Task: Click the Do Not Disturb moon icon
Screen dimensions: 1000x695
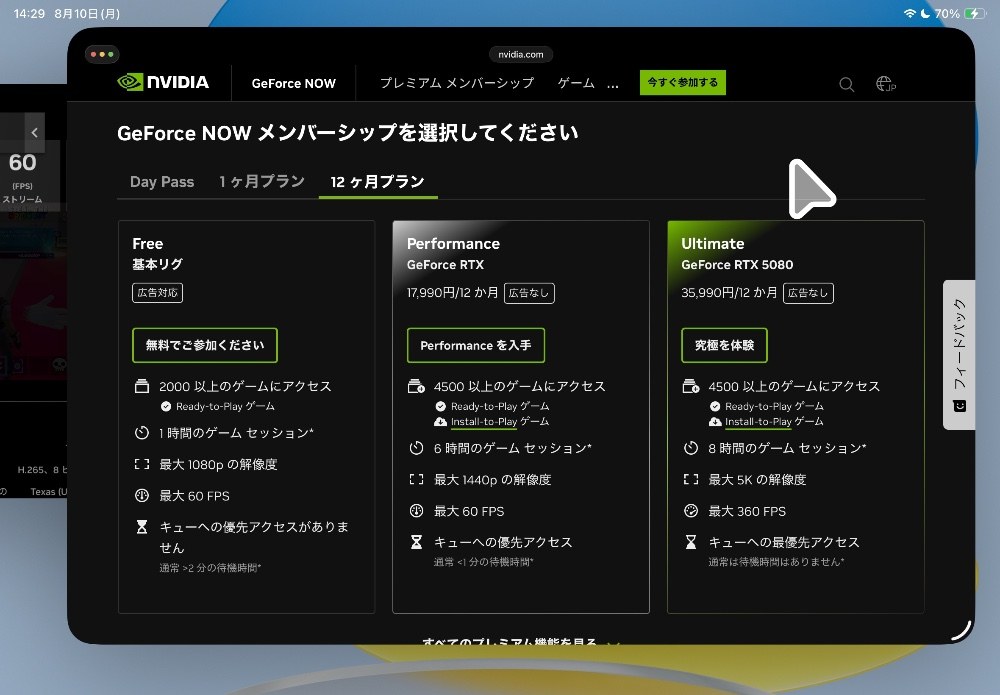Action: pos(925,13)
